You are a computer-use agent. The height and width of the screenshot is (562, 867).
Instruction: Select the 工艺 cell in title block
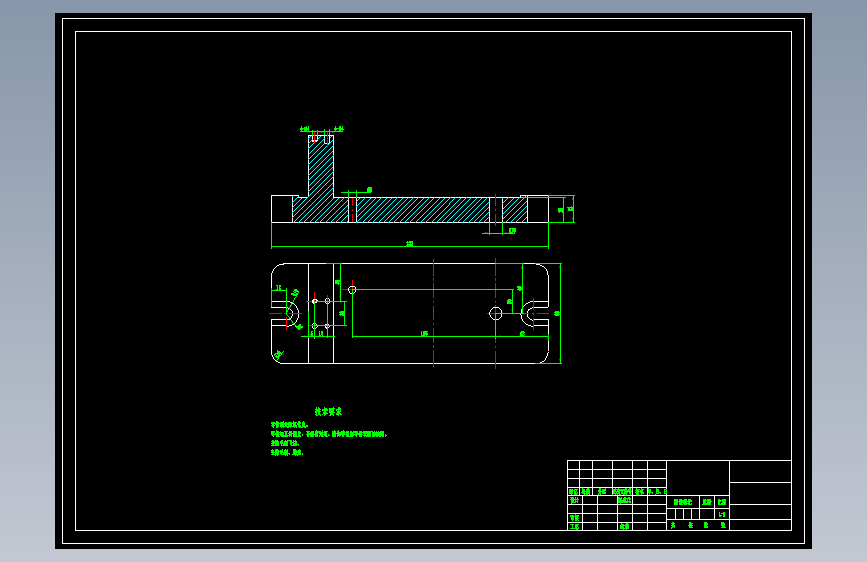[574, 527]
